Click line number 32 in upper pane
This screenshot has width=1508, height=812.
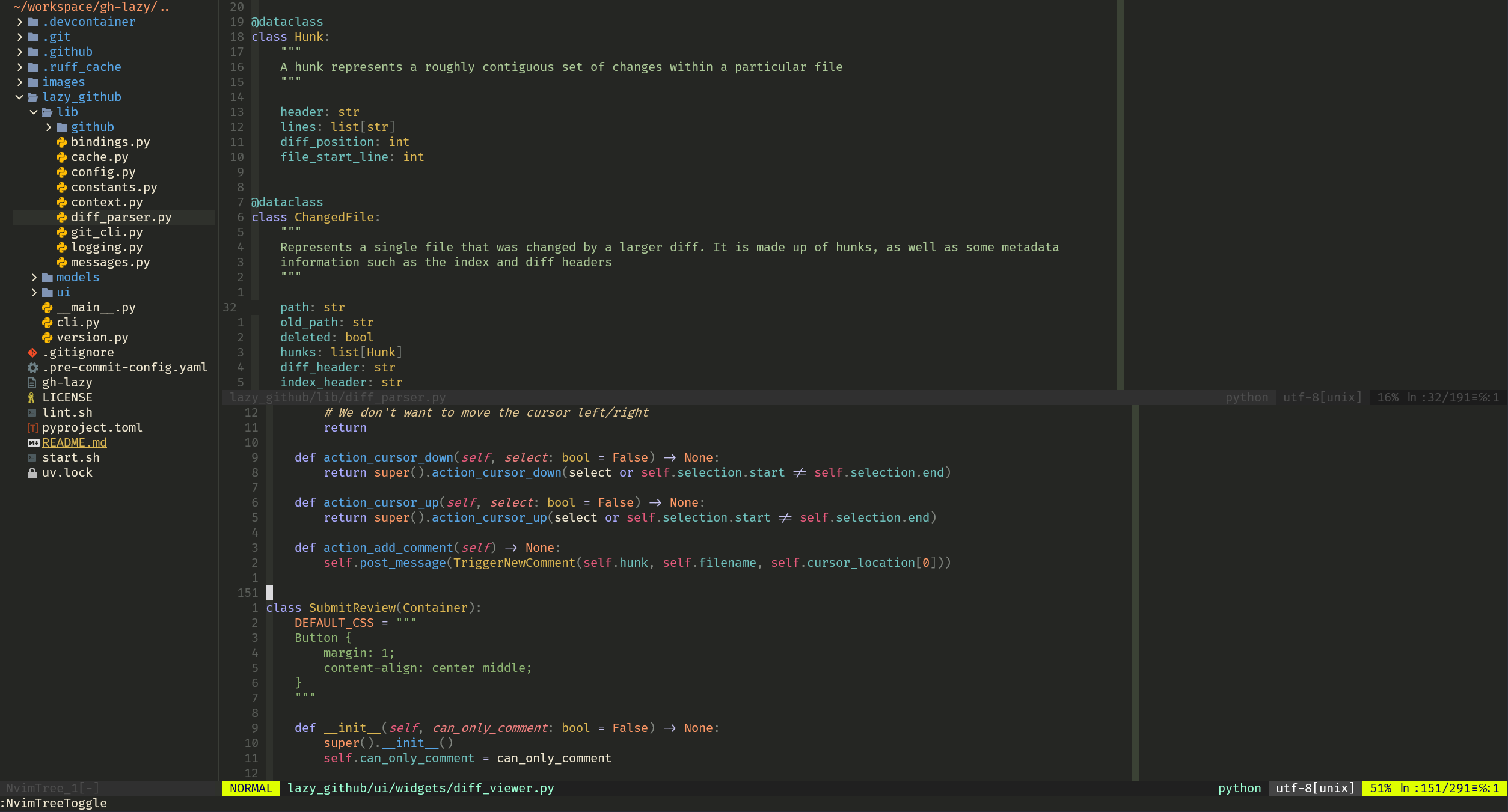[x=230, y=308]
